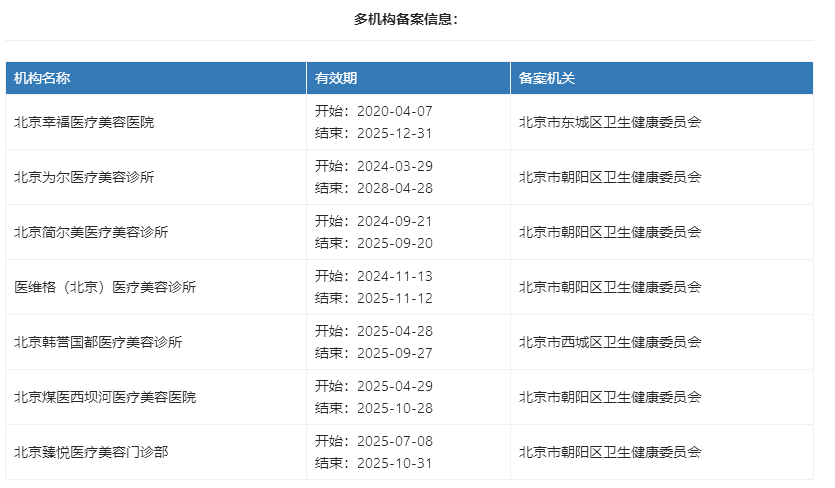
Task: Click the 有效期 column header
Action: point(336,78)
